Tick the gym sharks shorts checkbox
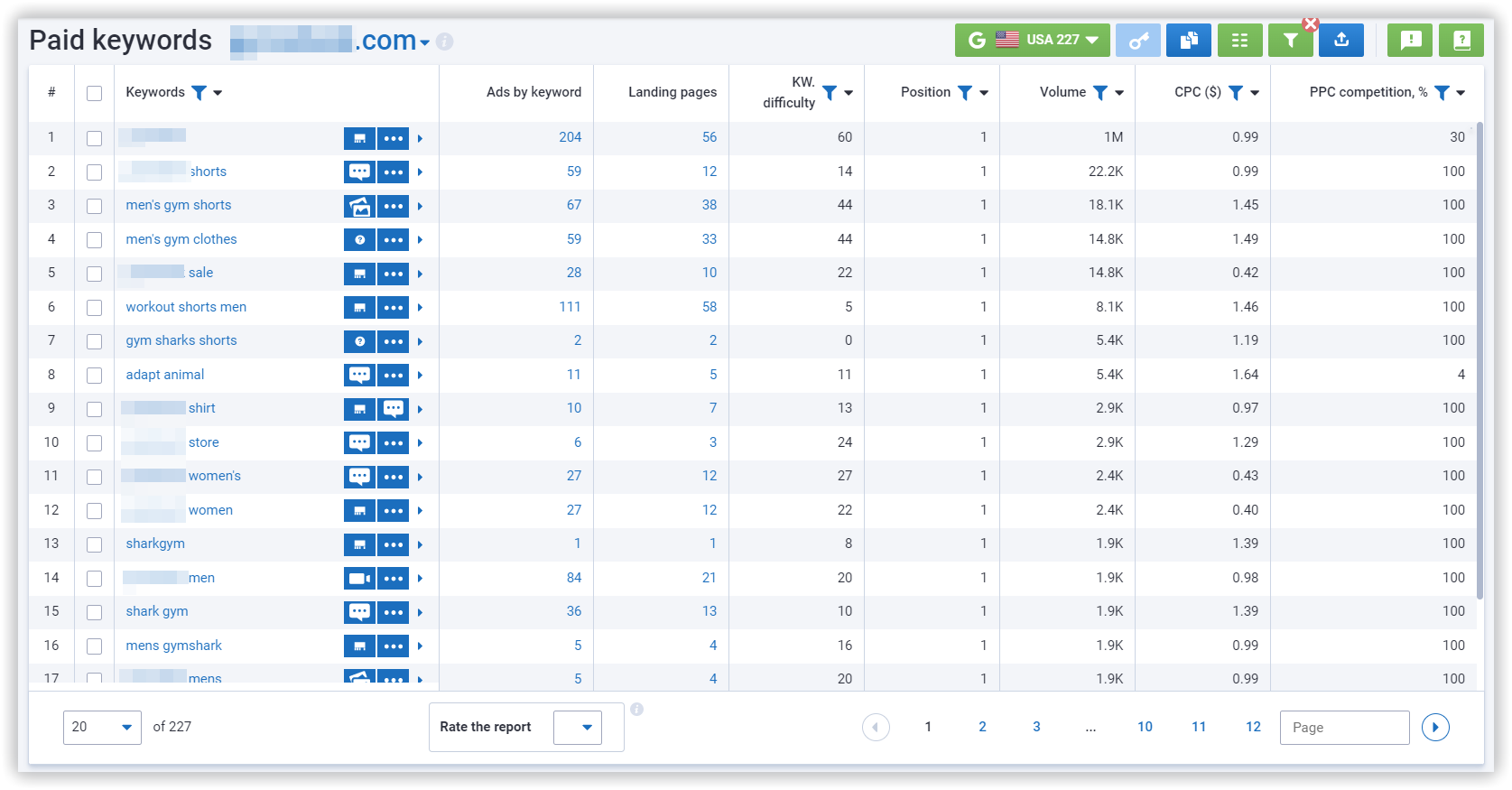 click(x=94, y=341)
